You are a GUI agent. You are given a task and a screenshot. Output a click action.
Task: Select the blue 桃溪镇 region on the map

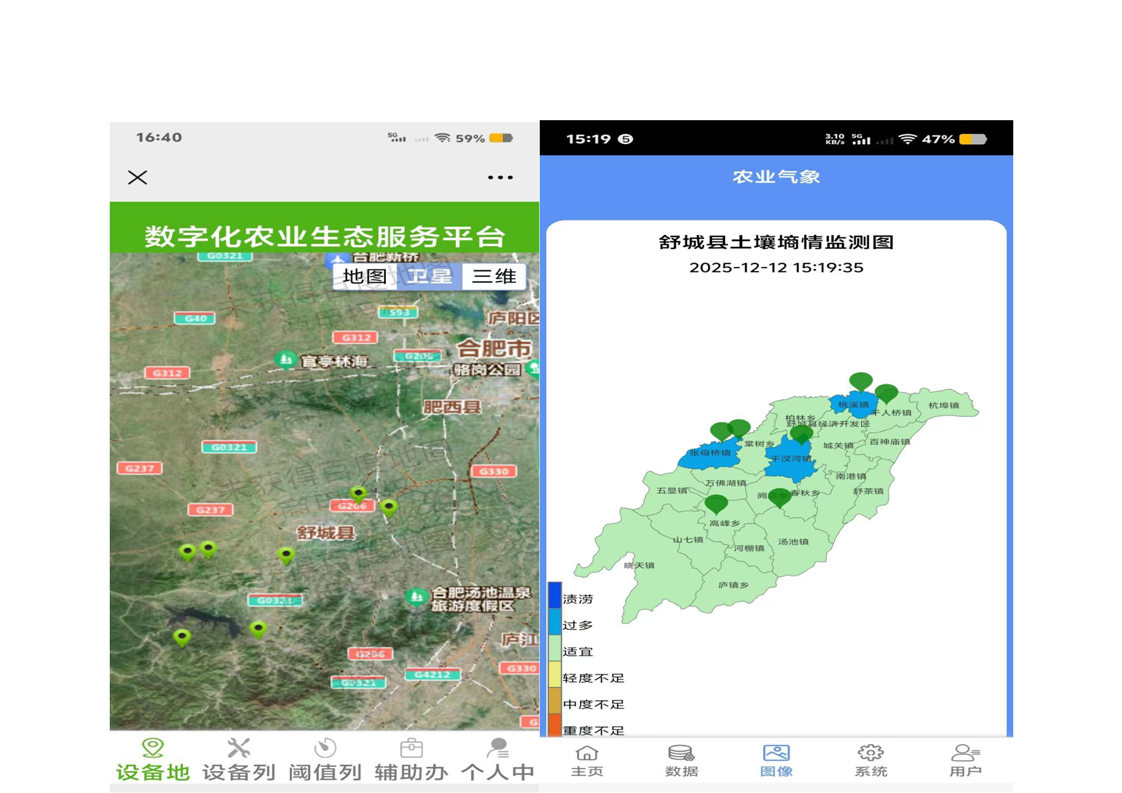click(852, 405)
